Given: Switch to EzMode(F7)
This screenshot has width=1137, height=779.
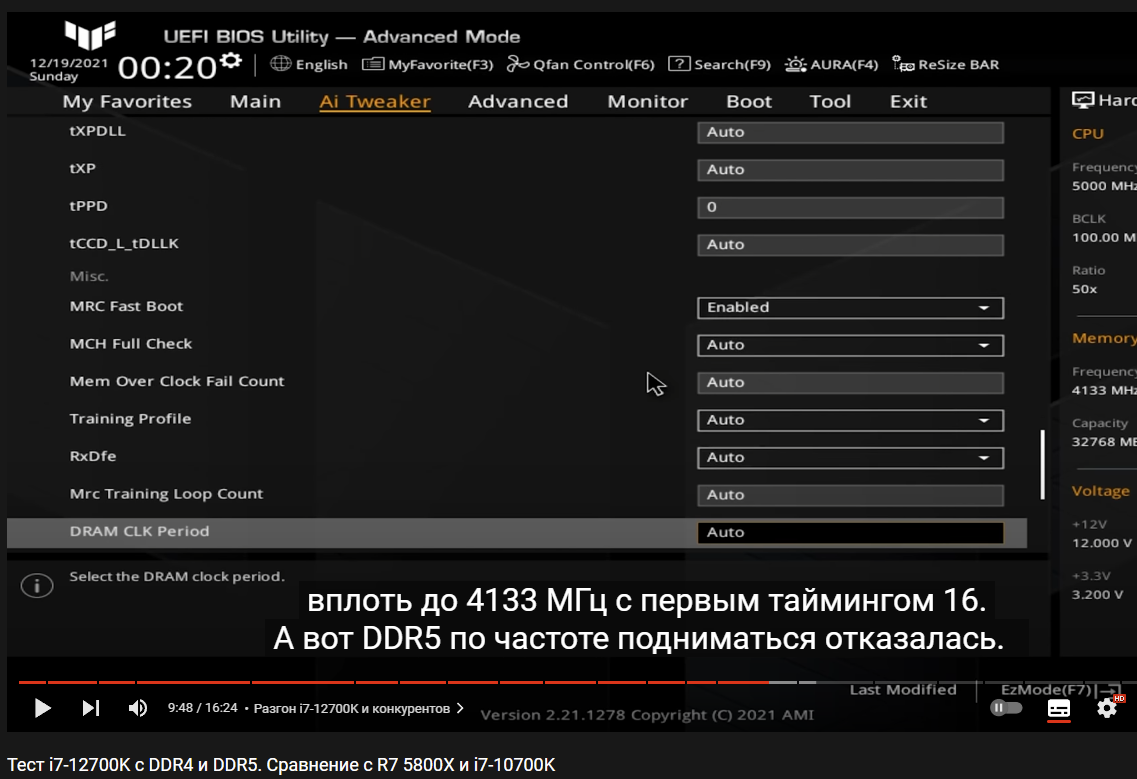Looking at the screenshot, I should tap(1060, 690).
